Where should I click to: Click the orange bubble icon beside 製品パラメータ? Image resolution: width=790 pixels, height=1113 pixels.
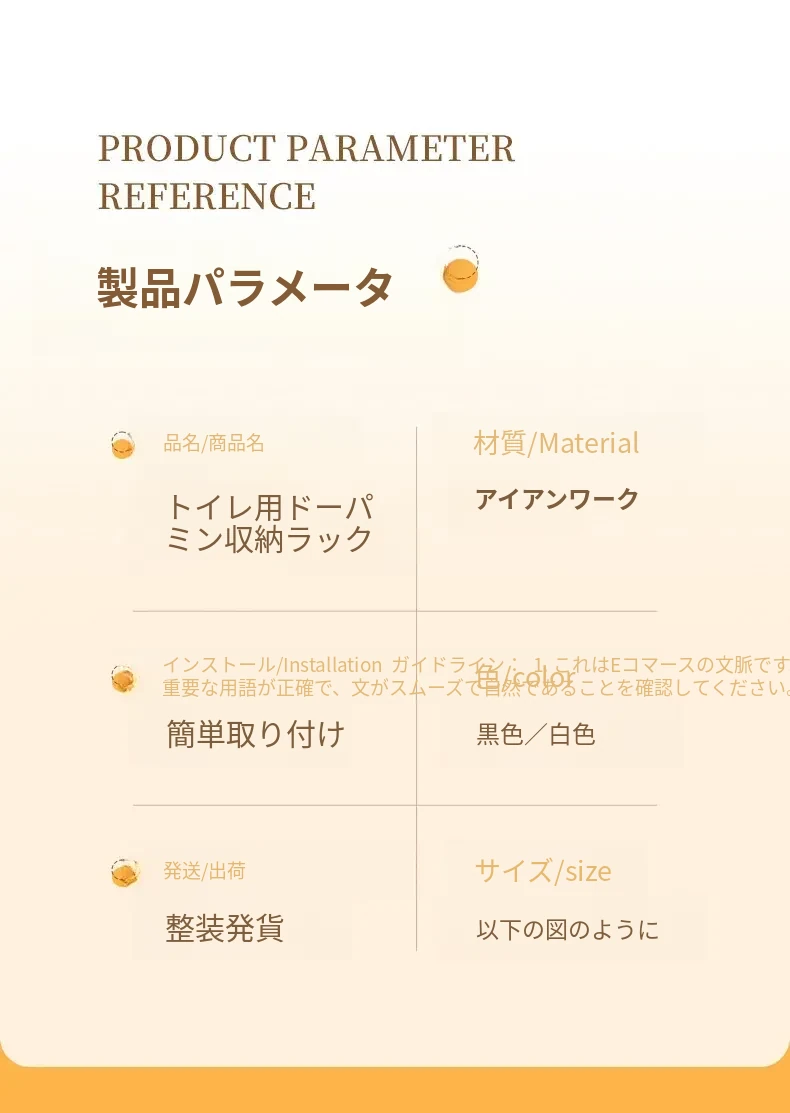tap(461, 272)
